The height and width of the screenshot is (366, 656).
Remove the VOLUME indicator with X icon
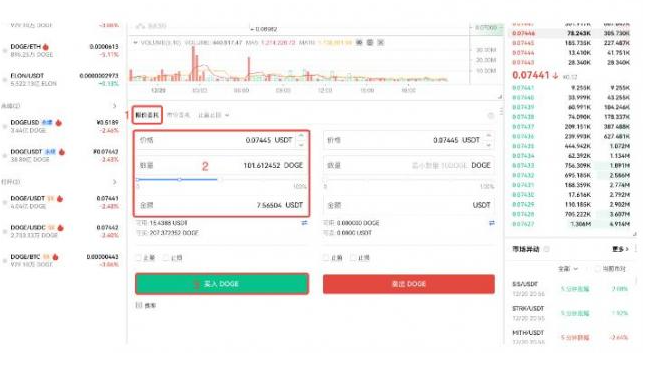(380, 43)
